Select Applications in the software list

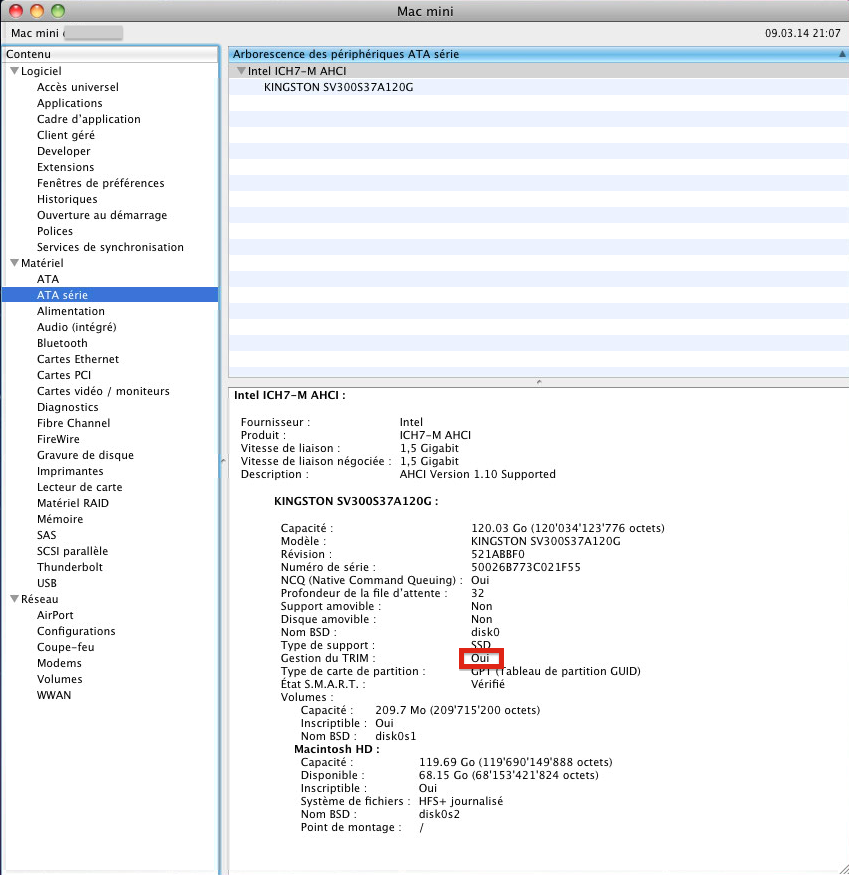[x=69, y=103]
